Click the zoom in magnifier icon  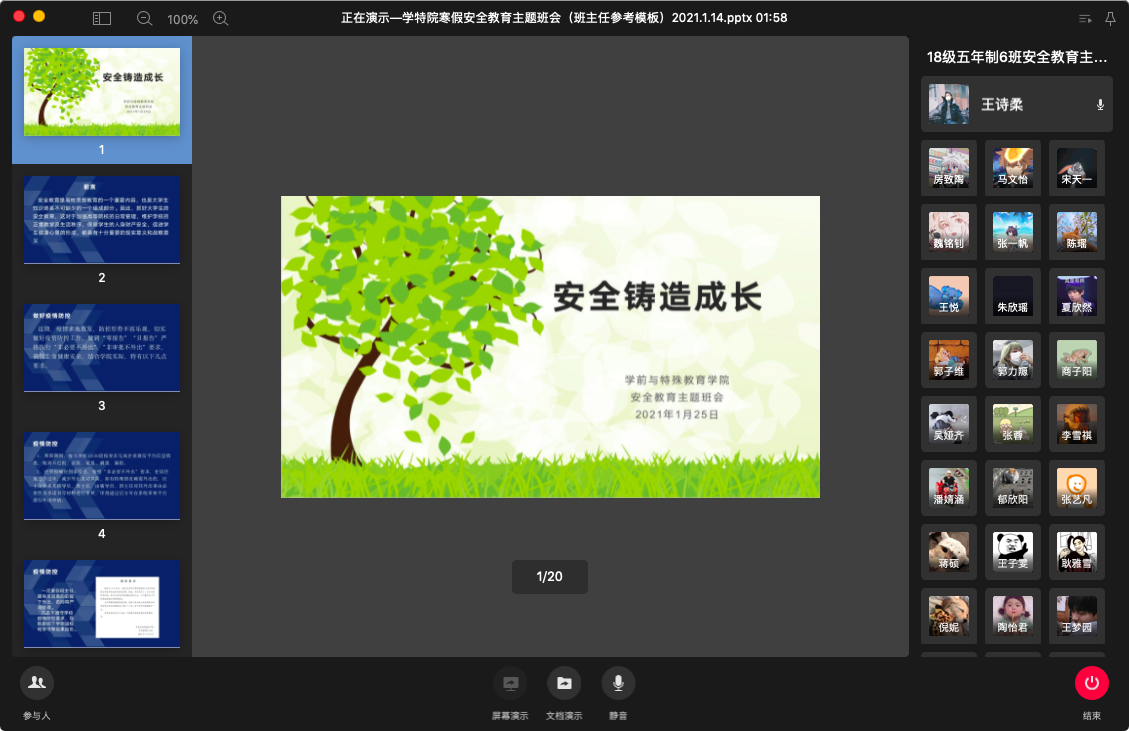tap(221, 18)
